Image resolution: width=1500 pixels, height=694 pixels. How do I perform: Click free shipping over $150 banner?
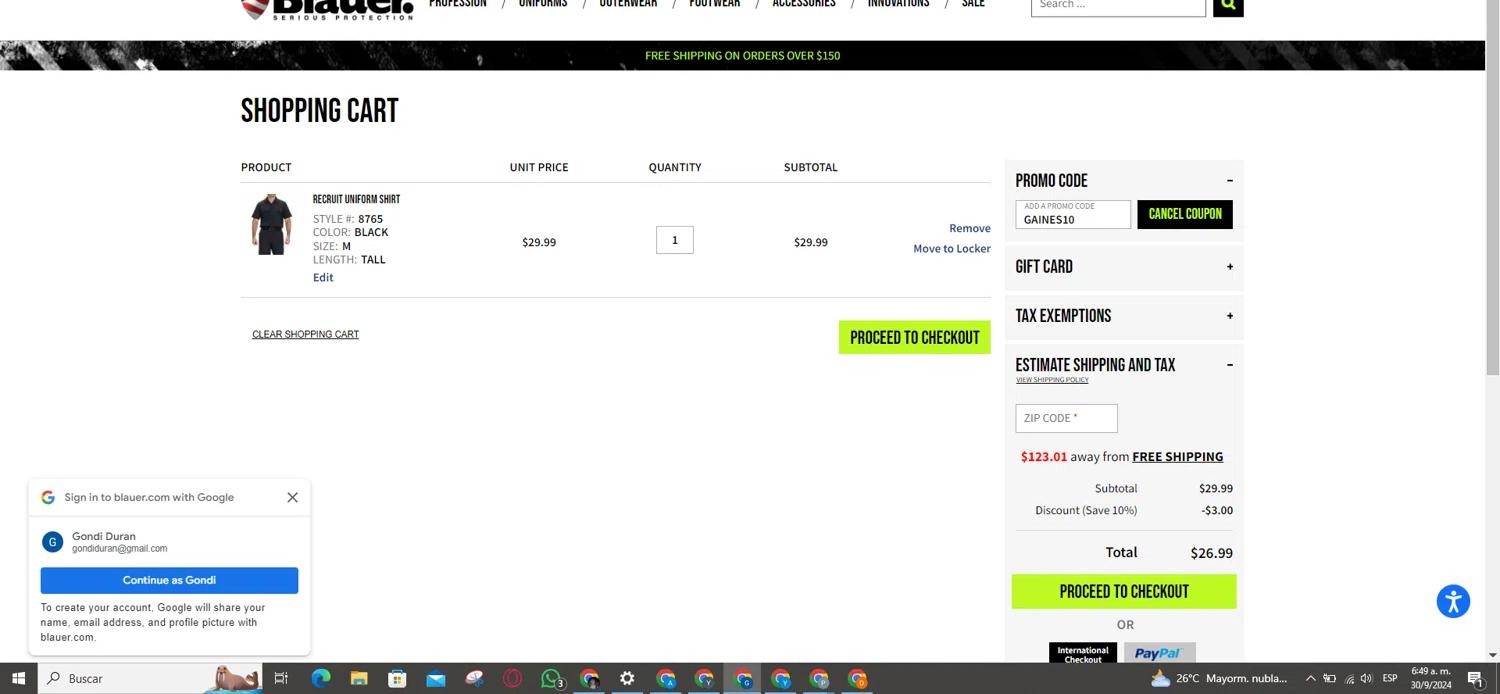pyautogui.click(x=742, y=55)
